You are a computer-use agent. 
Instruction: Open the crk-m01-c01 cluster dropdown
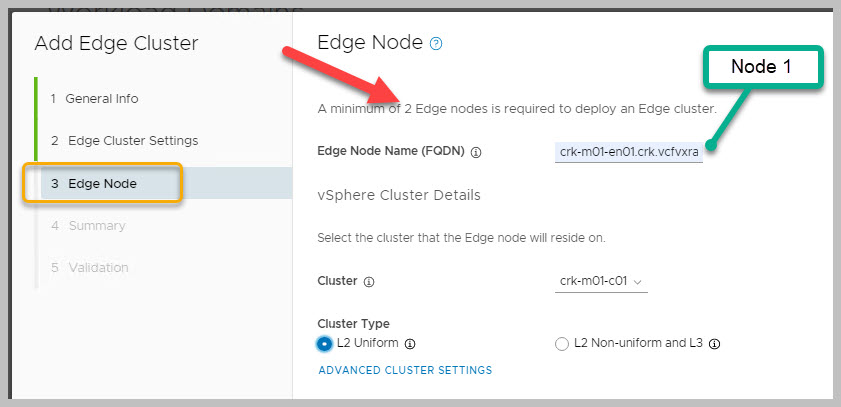600,281
